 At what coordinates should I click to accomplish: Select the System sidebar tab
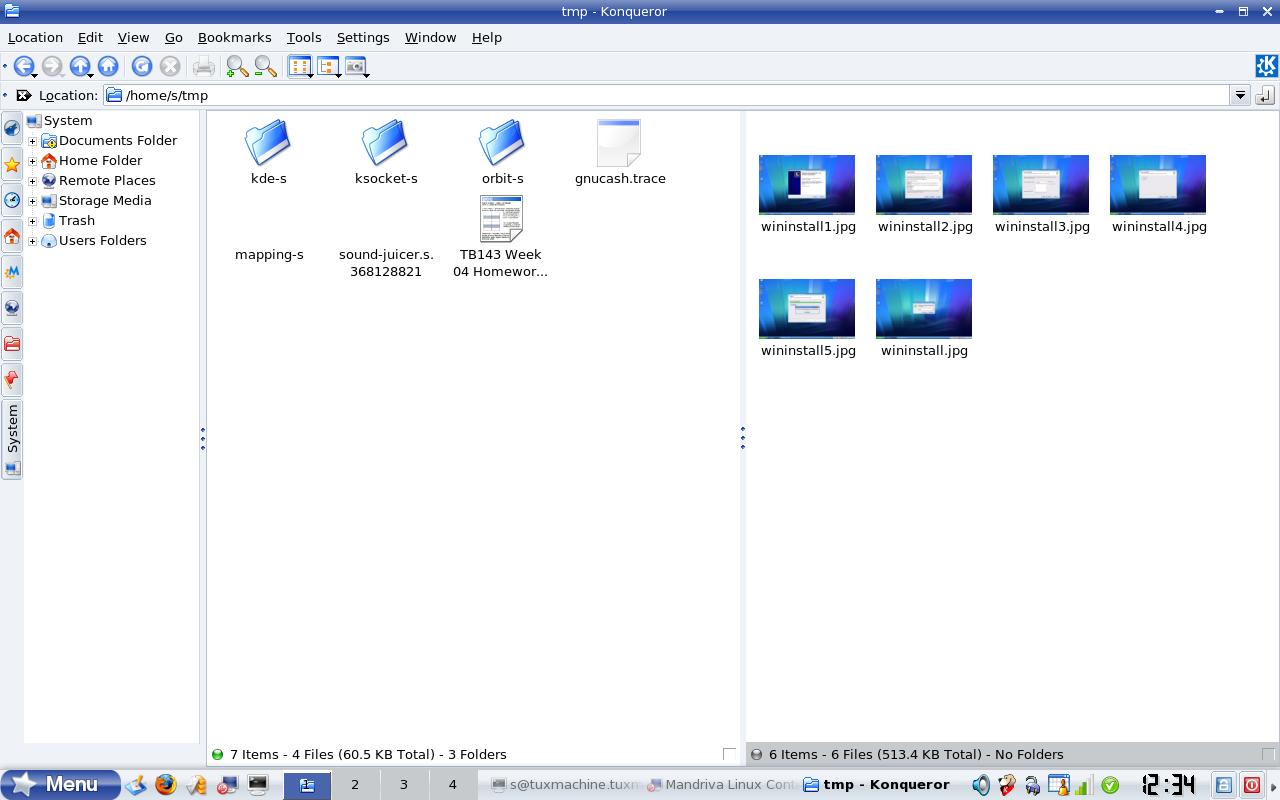12,440
